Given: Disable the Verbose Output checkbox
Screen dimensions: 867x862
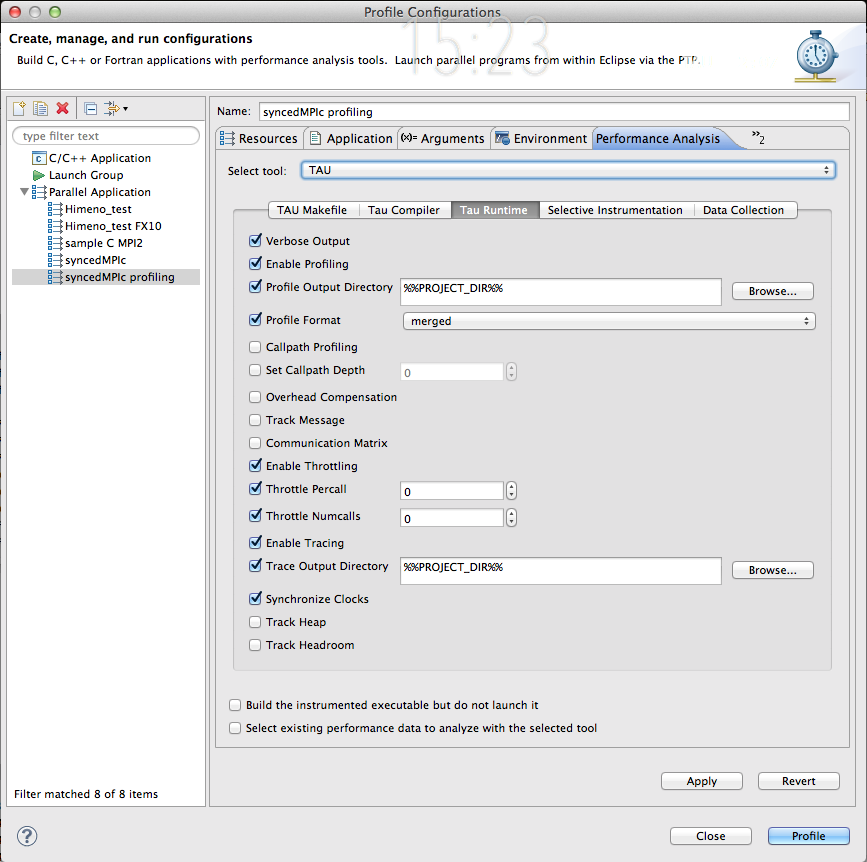Looking at the screenshot, I should point(255,241).
